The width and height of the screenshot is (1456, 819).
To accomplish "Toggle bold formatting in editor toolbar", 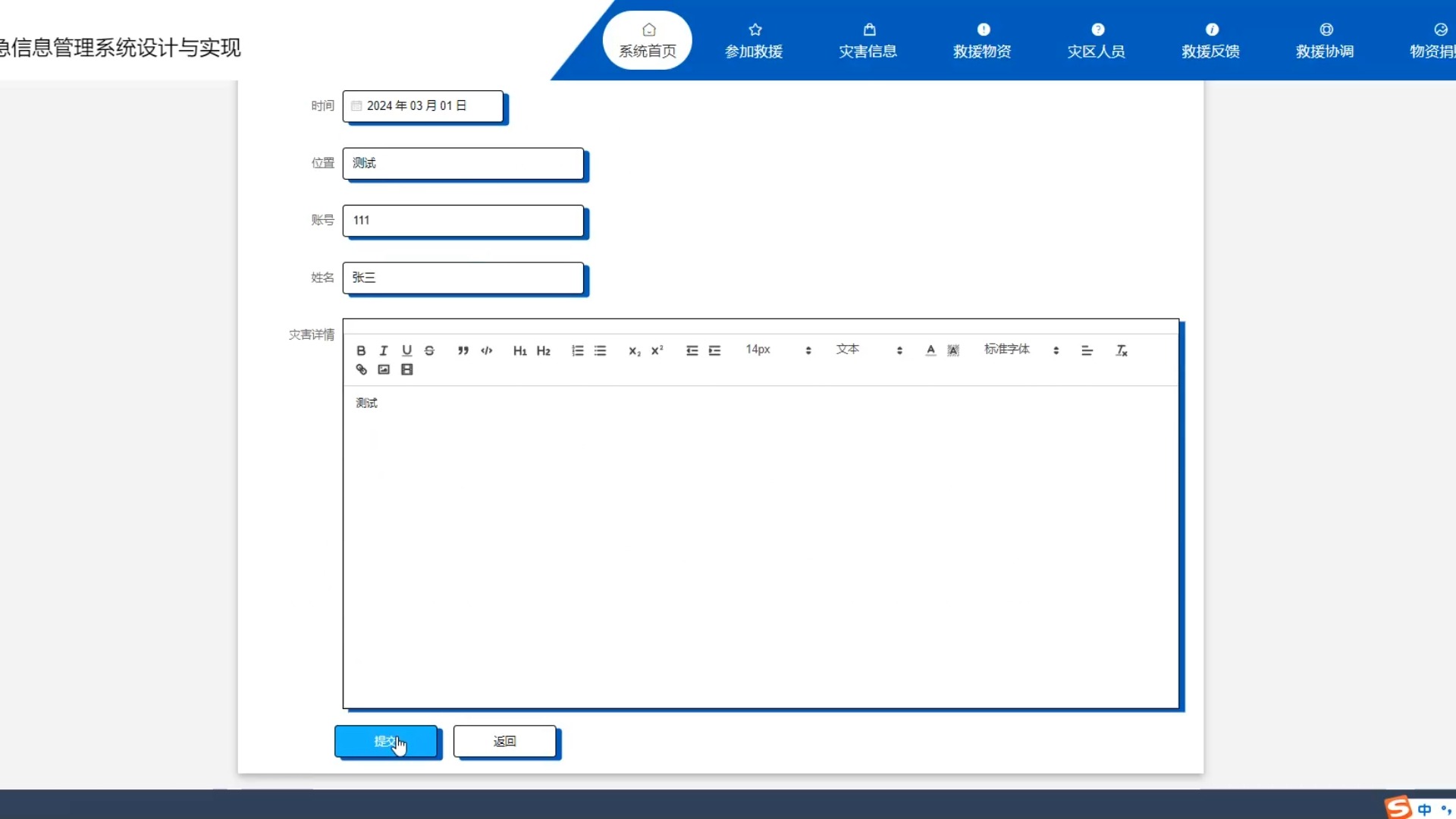I will pos(361,350).
